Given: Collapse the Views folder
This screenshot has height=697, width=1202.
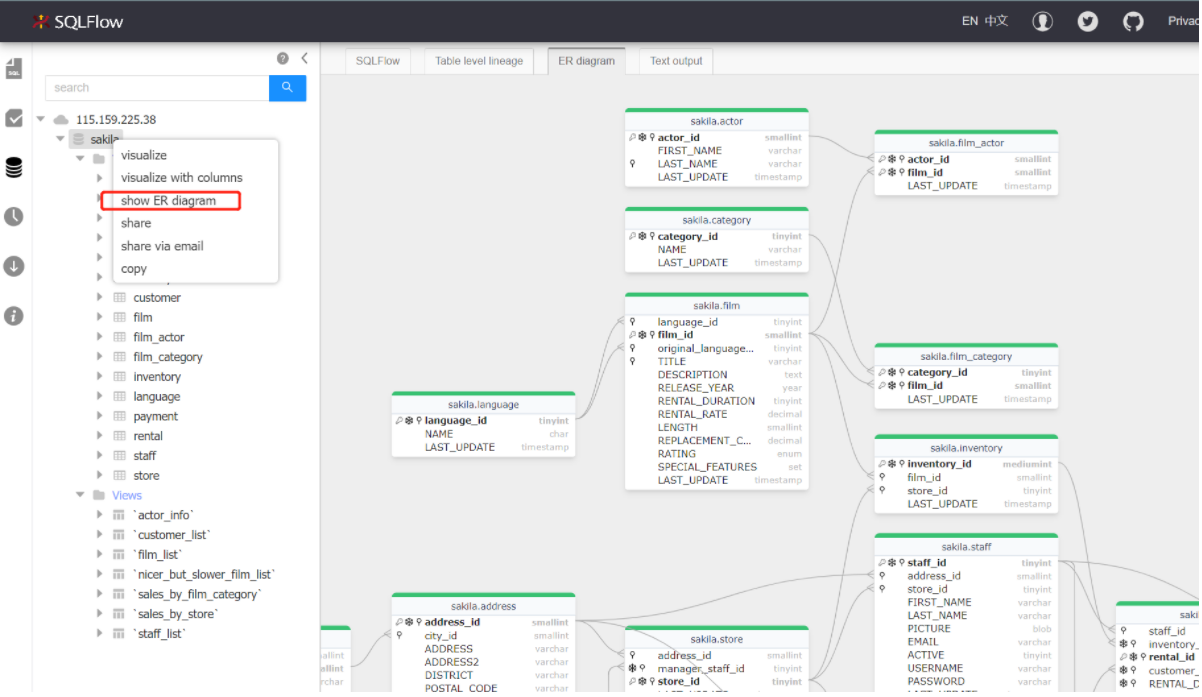Looking at the screenshot, I should [x=81, y=494].
